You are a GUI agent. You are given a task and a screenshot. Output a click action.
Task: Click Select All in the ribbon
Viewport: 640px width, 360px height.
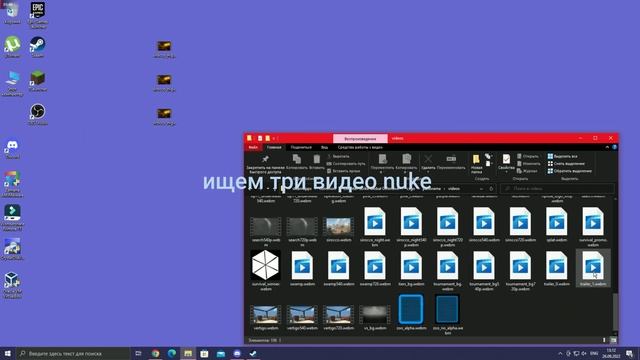click(x=563, y=156)
